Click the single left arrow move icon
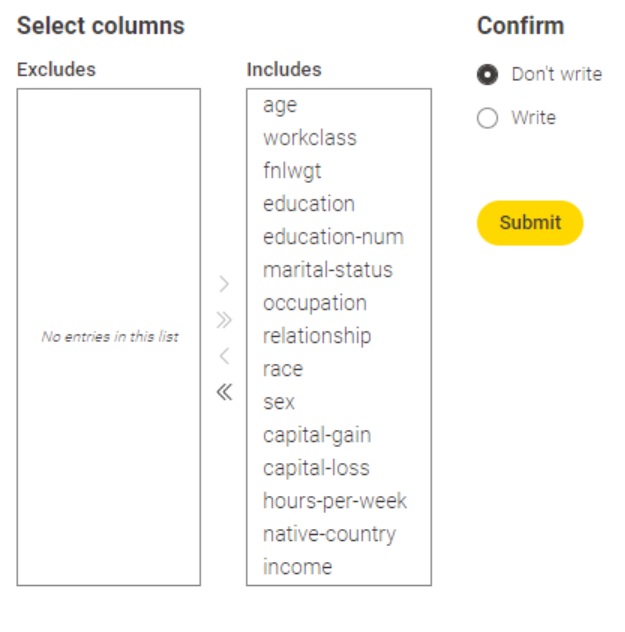The height and width of the screenshot is (632, 625). 224,356
